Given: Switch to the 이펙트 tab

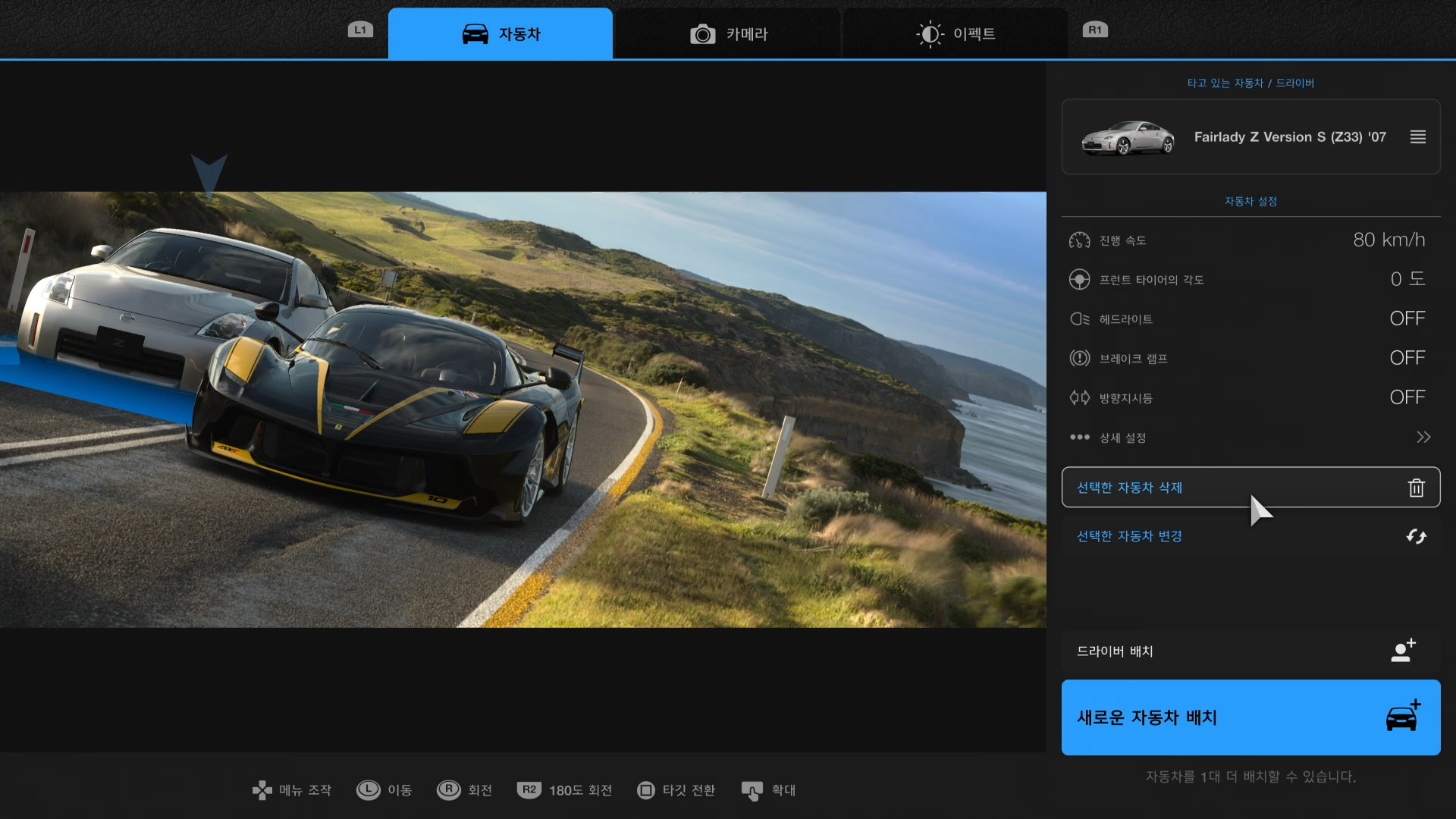Looking at the screenshot, I should [x=955, y=34].
